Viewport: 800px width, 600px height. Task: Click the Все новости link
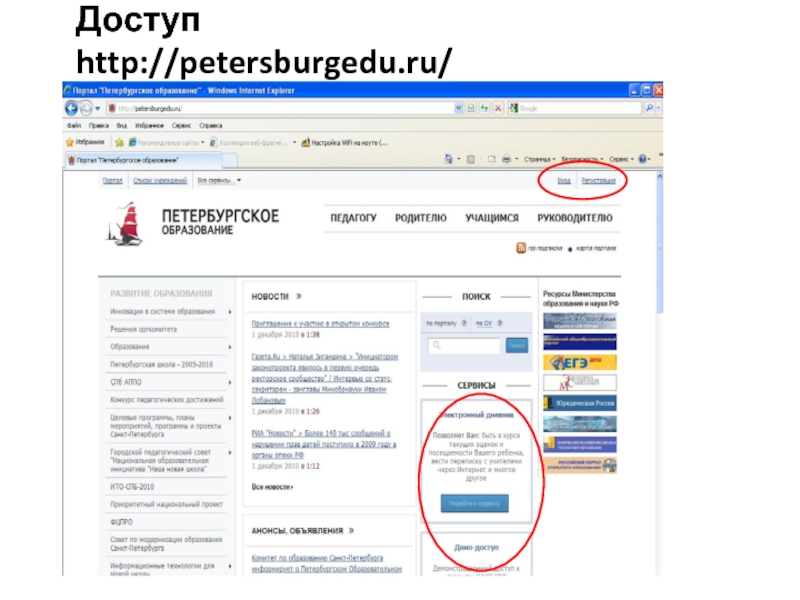272,487
